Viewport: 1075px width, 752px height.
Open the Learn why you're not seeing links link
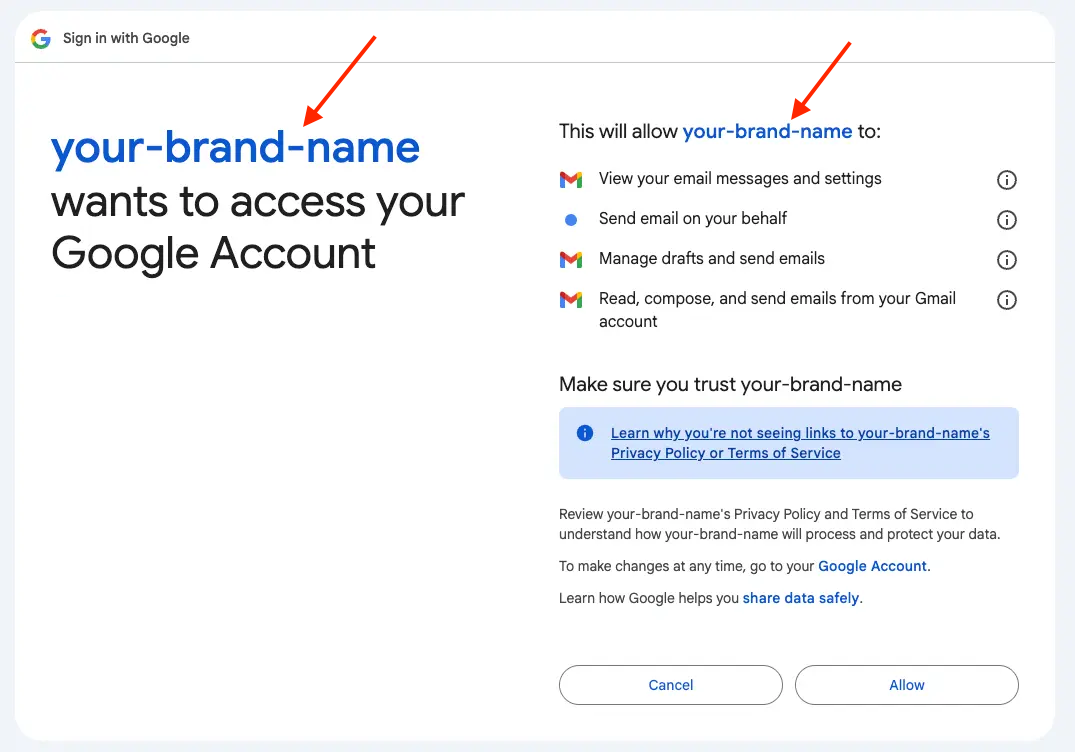point(800,443)
